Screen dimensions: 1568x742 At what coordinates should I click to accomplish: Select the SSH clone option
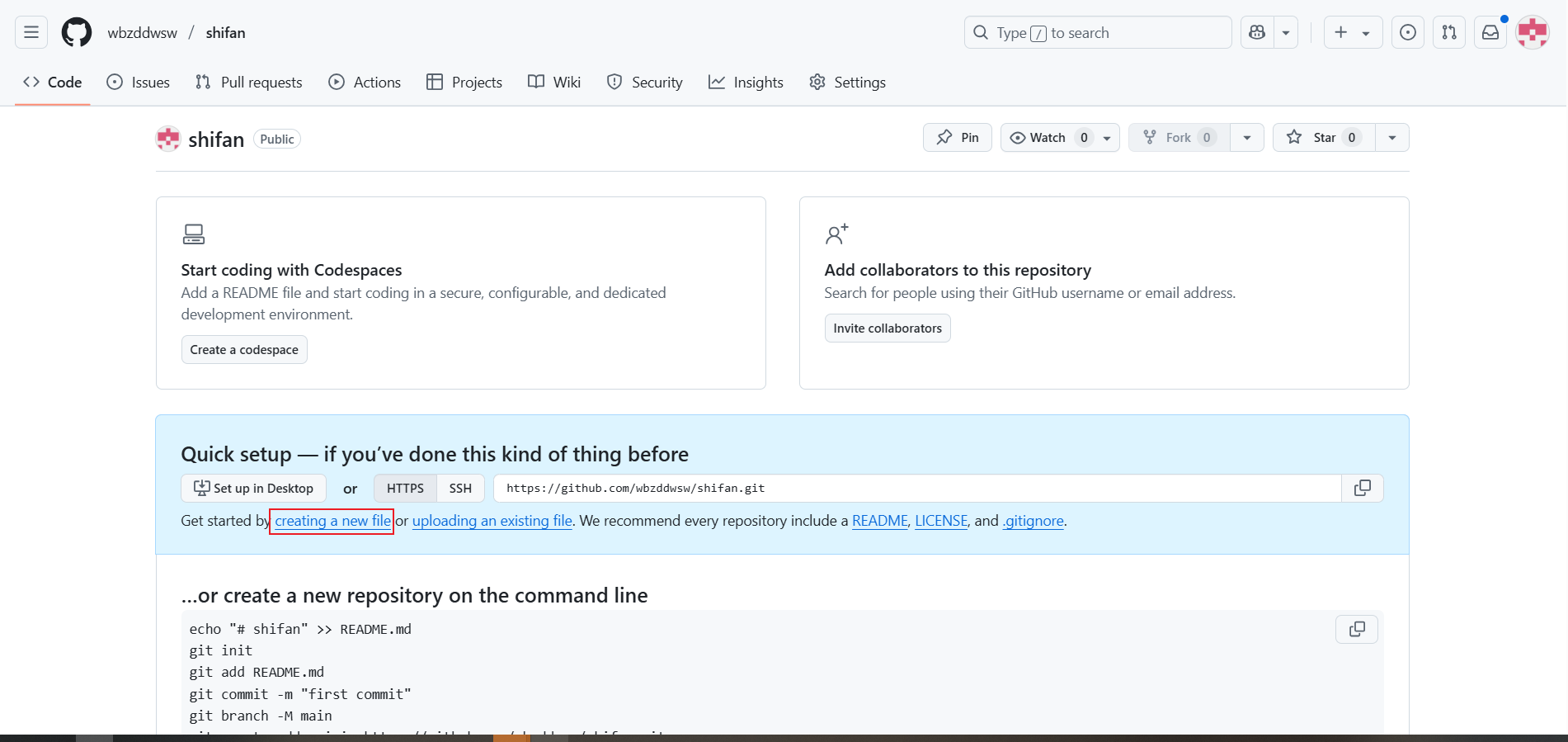click(x=460, y=488)
